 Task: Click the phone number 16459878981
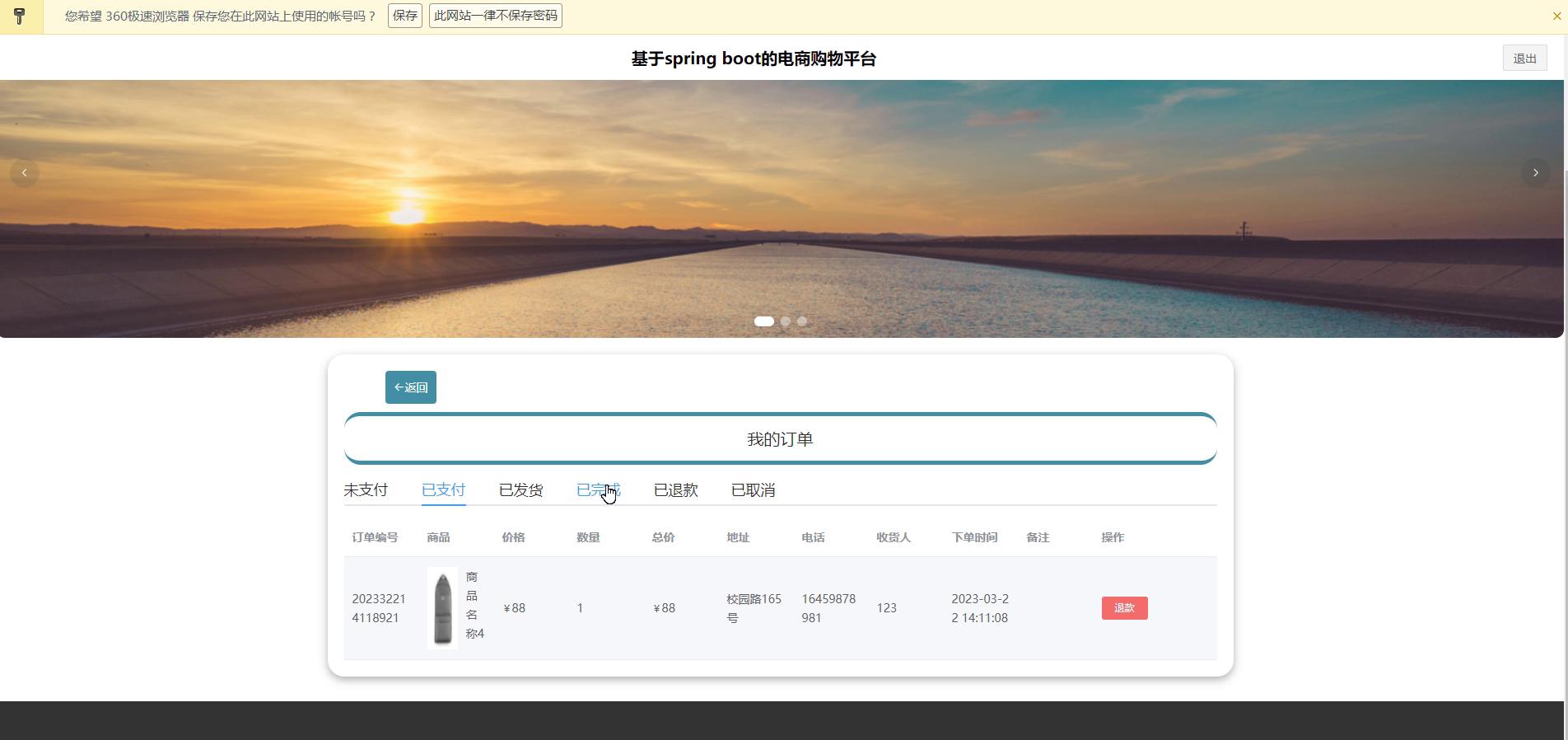pos(828,608)
